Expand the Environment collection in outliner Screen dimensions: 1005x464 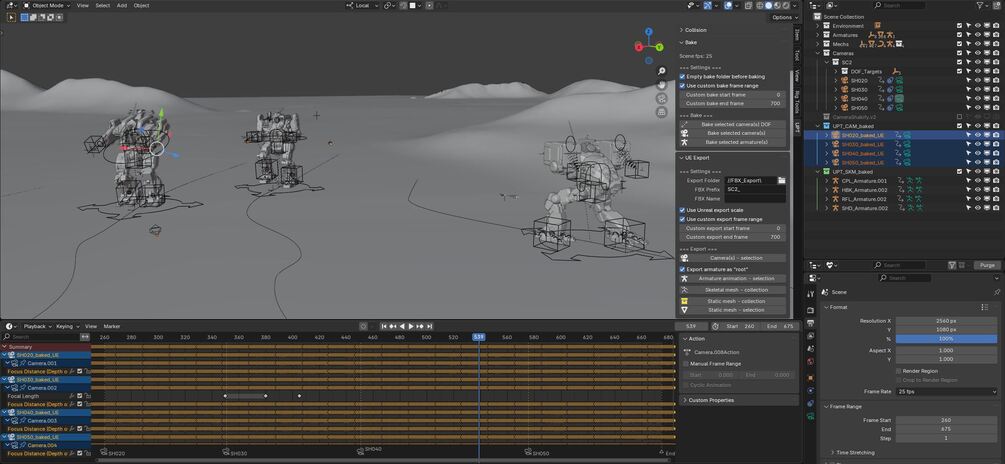817,26
